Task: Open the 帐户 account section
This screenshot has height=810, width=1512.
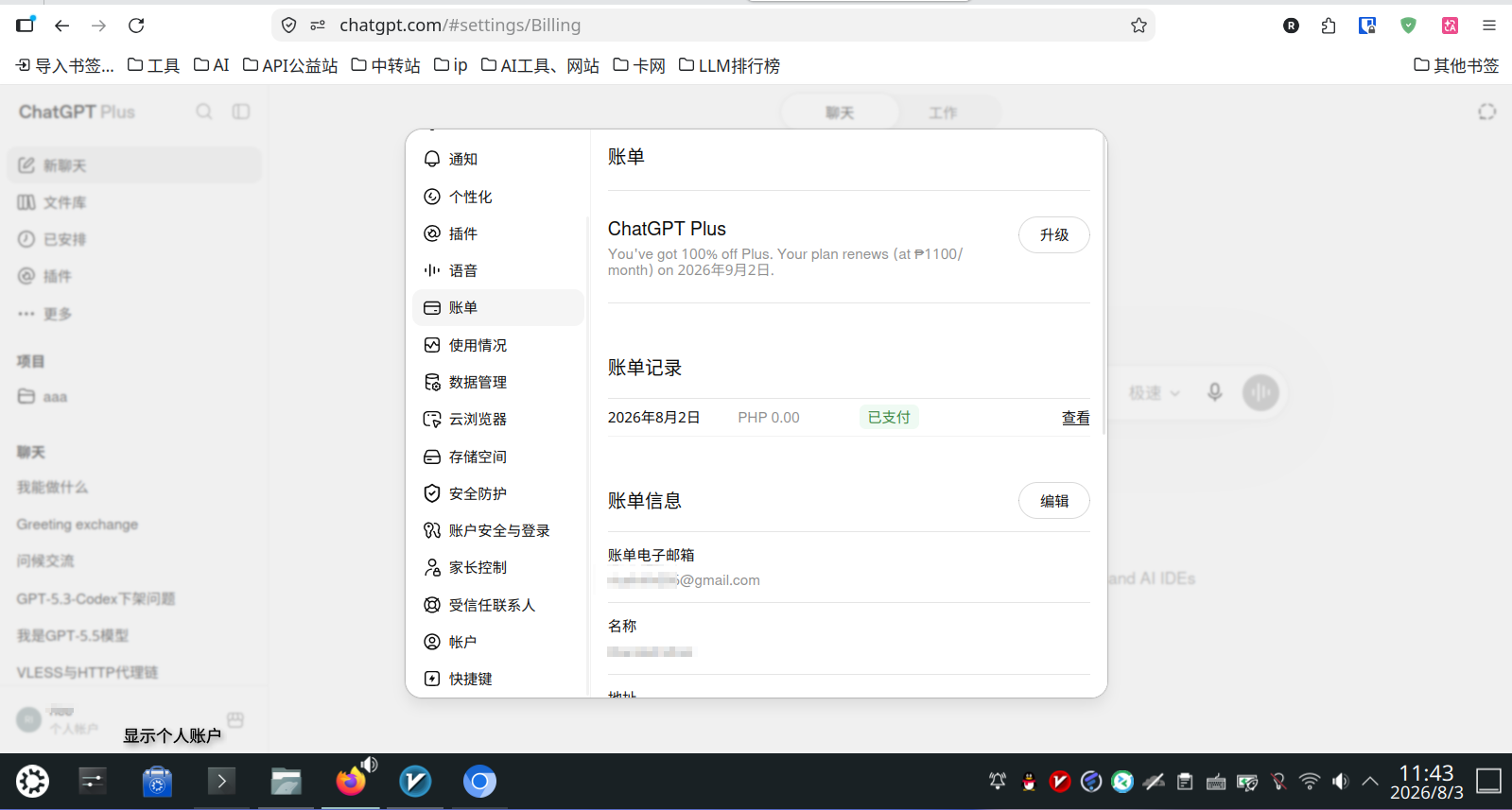Action: [x=498, y=642]
